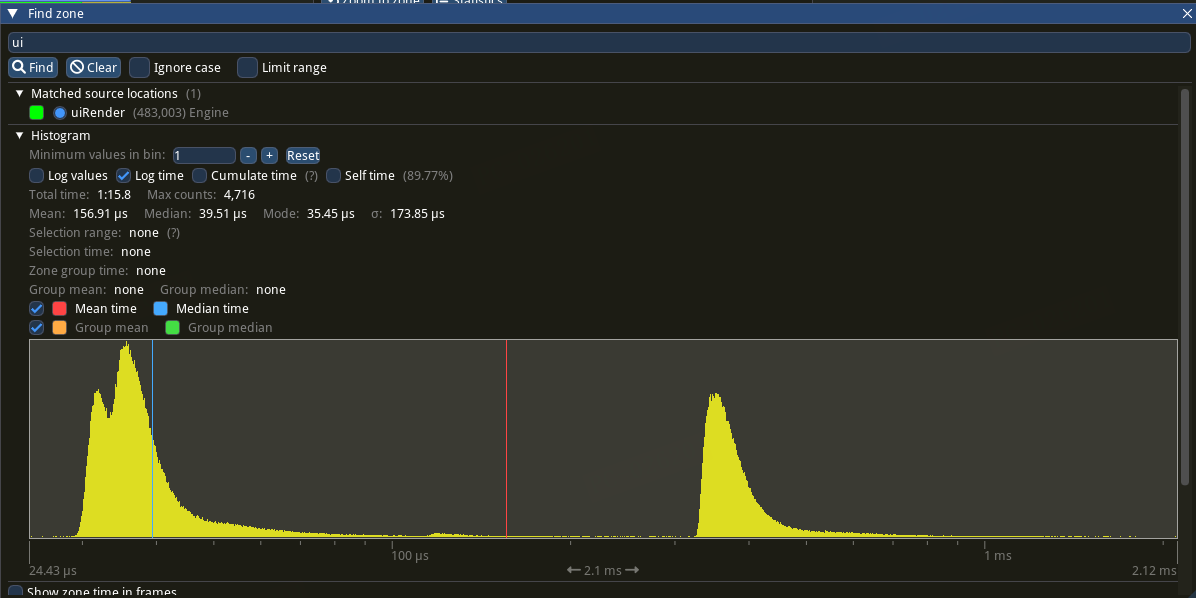Click the vertical scrollbar of Find zone
This screenshot has height=598, width=1196.
click(x=1185, y=286)
